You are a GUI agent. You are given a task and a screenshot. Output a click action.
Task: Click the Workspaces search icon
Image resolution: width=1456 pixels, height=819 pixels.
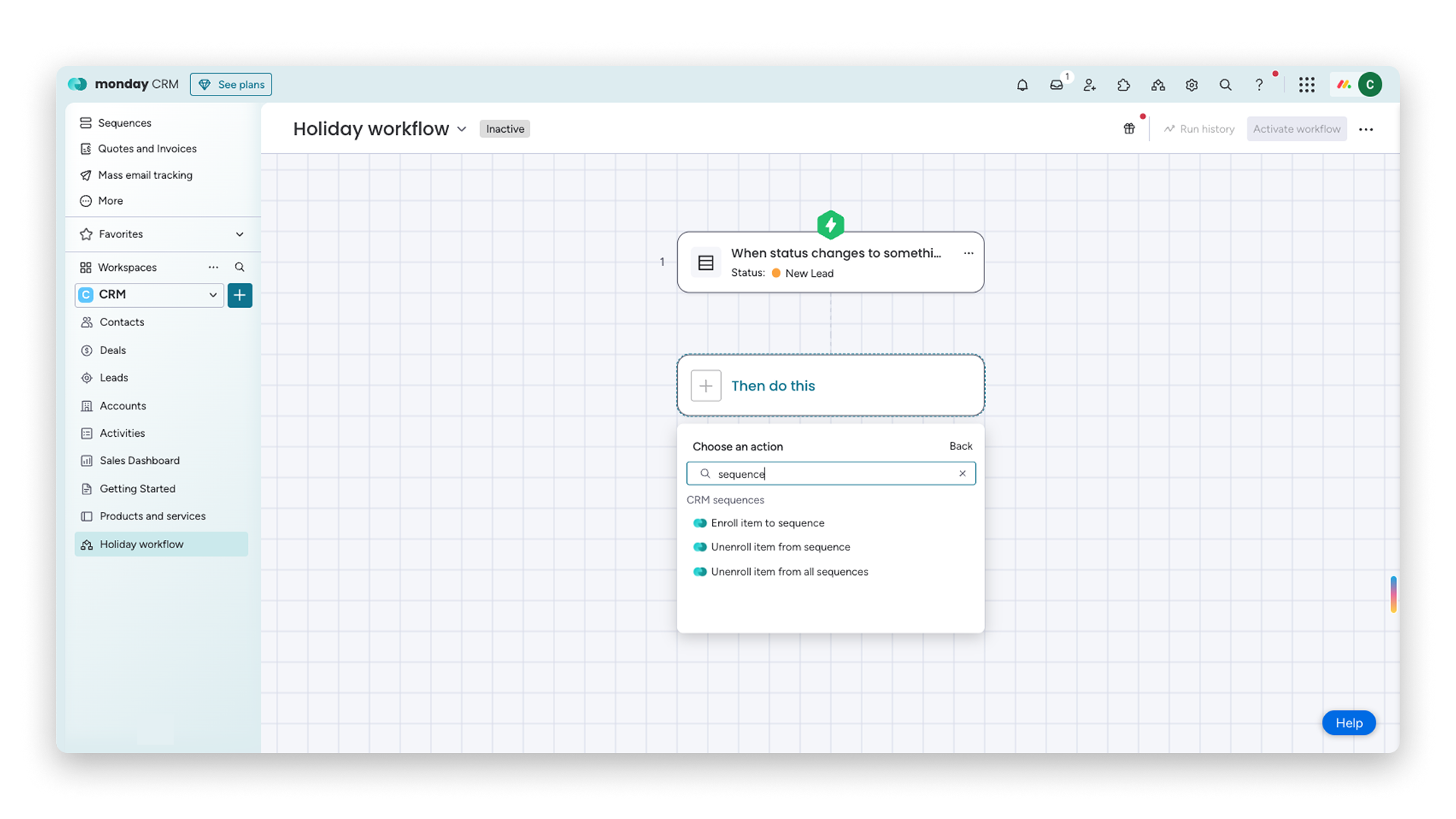[x=240, y=267]
